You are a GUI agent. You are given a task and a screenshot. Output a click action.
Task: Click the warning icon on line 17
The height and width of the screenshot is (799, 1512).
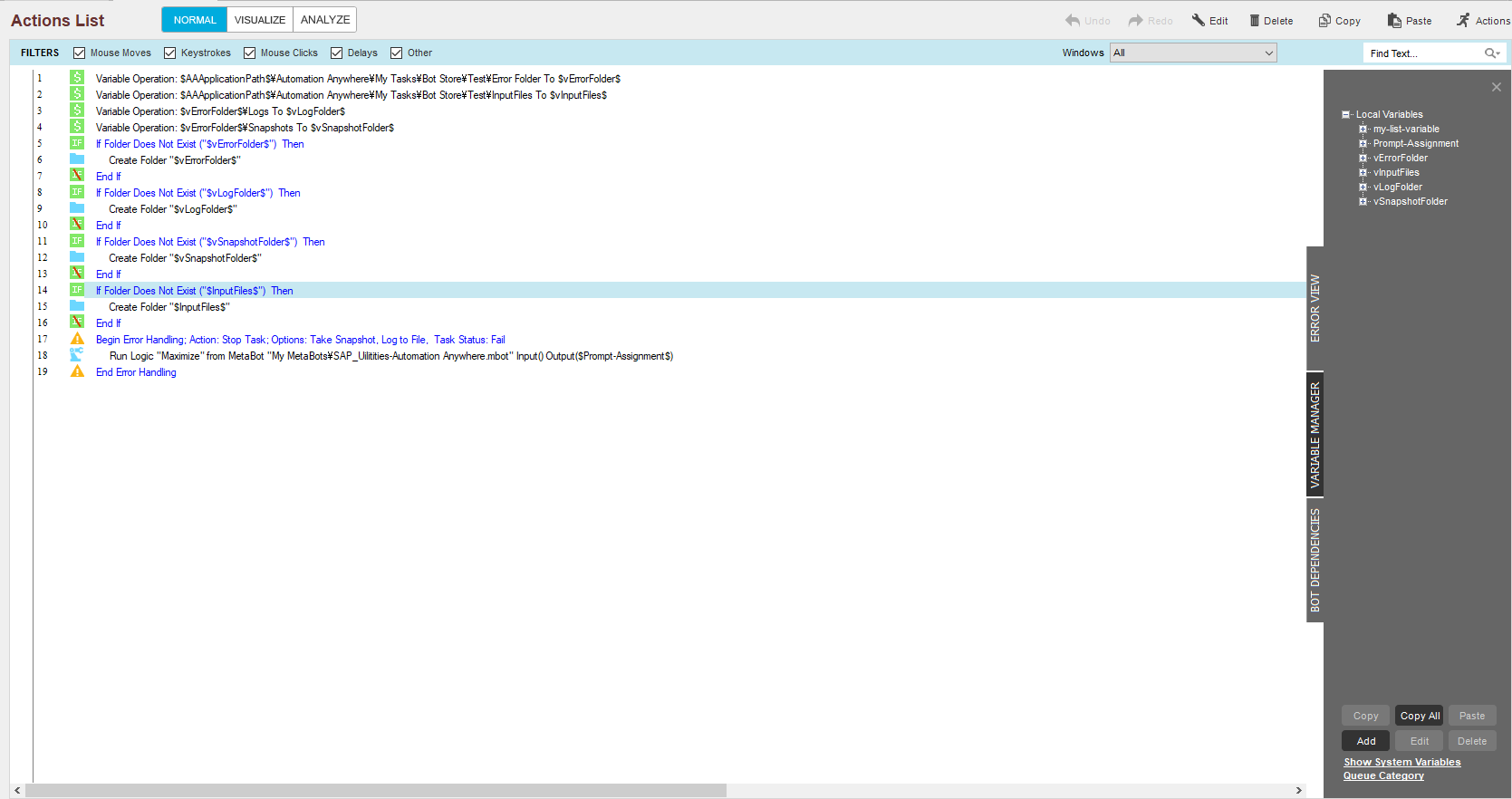[x=77, y=339]
